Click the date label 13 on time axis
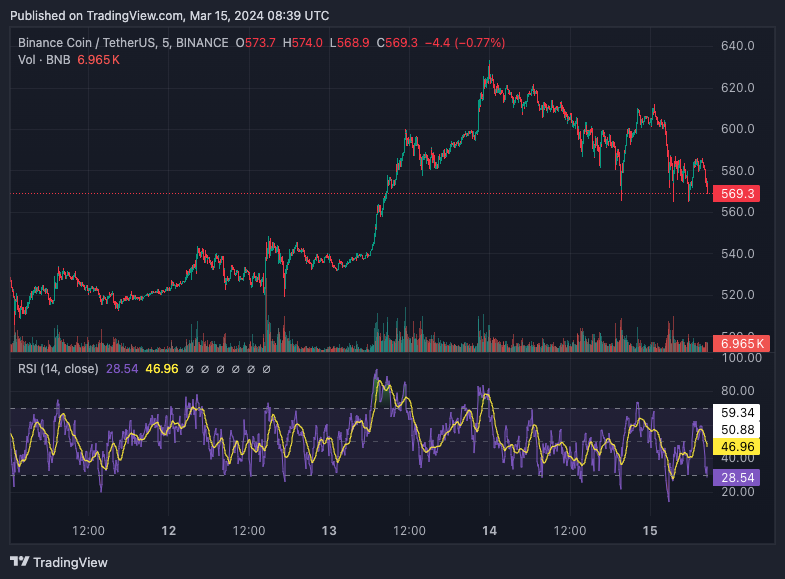Viewport: 785px width, 579px height. click(329, 530)
